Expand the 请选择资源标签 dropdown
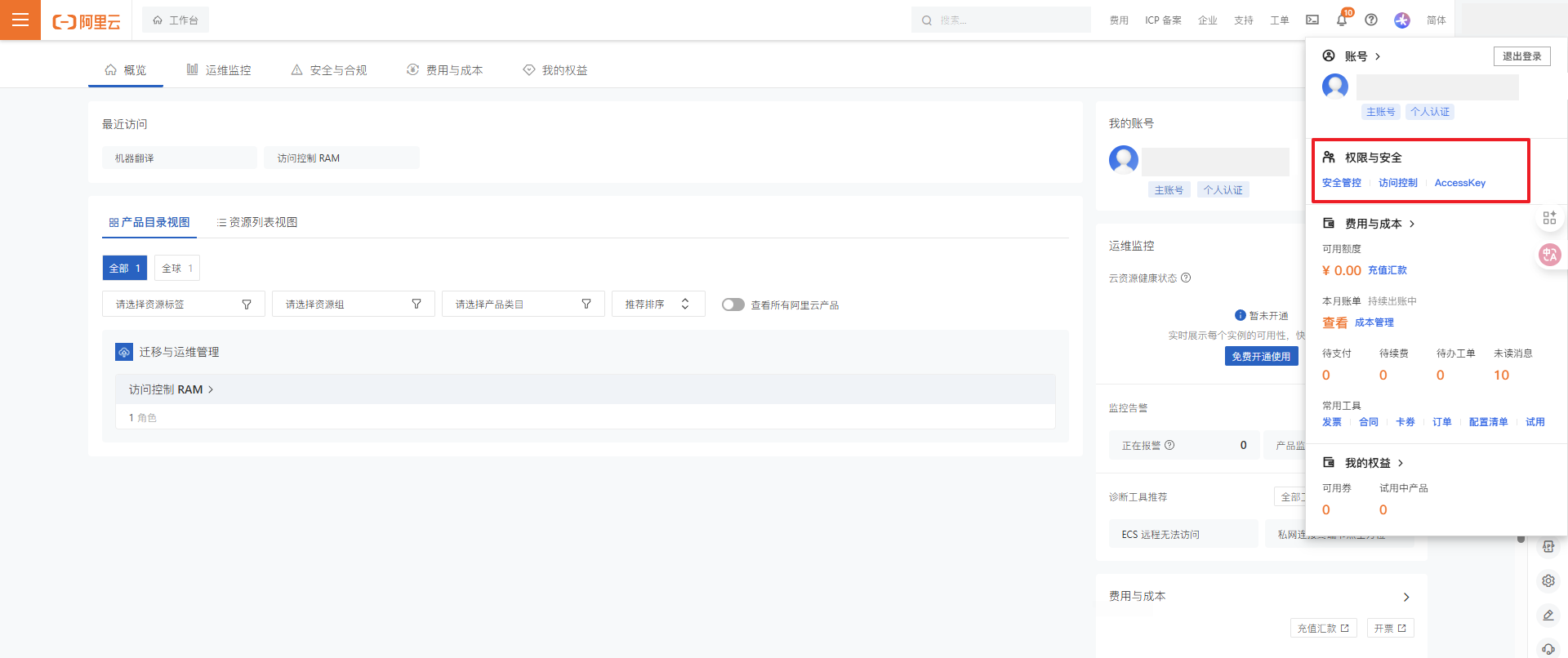 184,304
